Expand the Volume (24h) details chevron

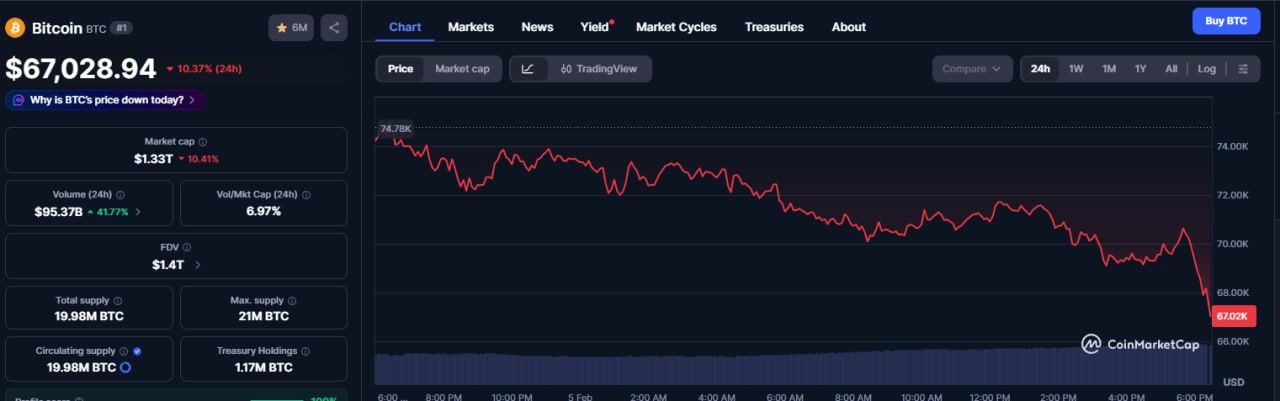pyautogui.click(x=138, y=211)
